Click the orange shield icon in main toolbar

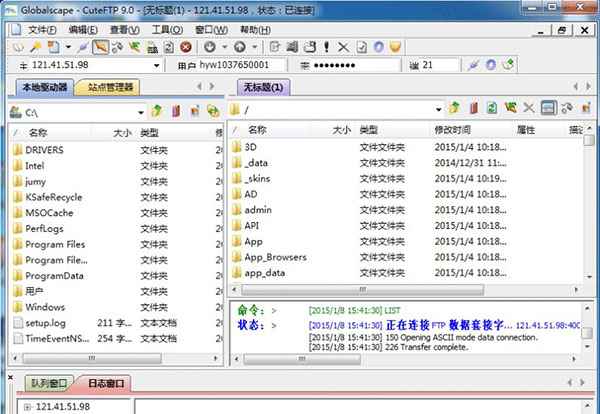point(395,47)
